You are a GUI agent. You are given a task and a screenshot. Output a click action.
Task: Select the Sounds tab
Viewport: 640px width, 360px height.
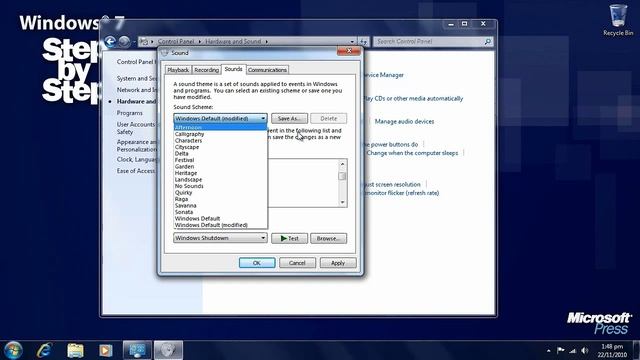(233, 69)
